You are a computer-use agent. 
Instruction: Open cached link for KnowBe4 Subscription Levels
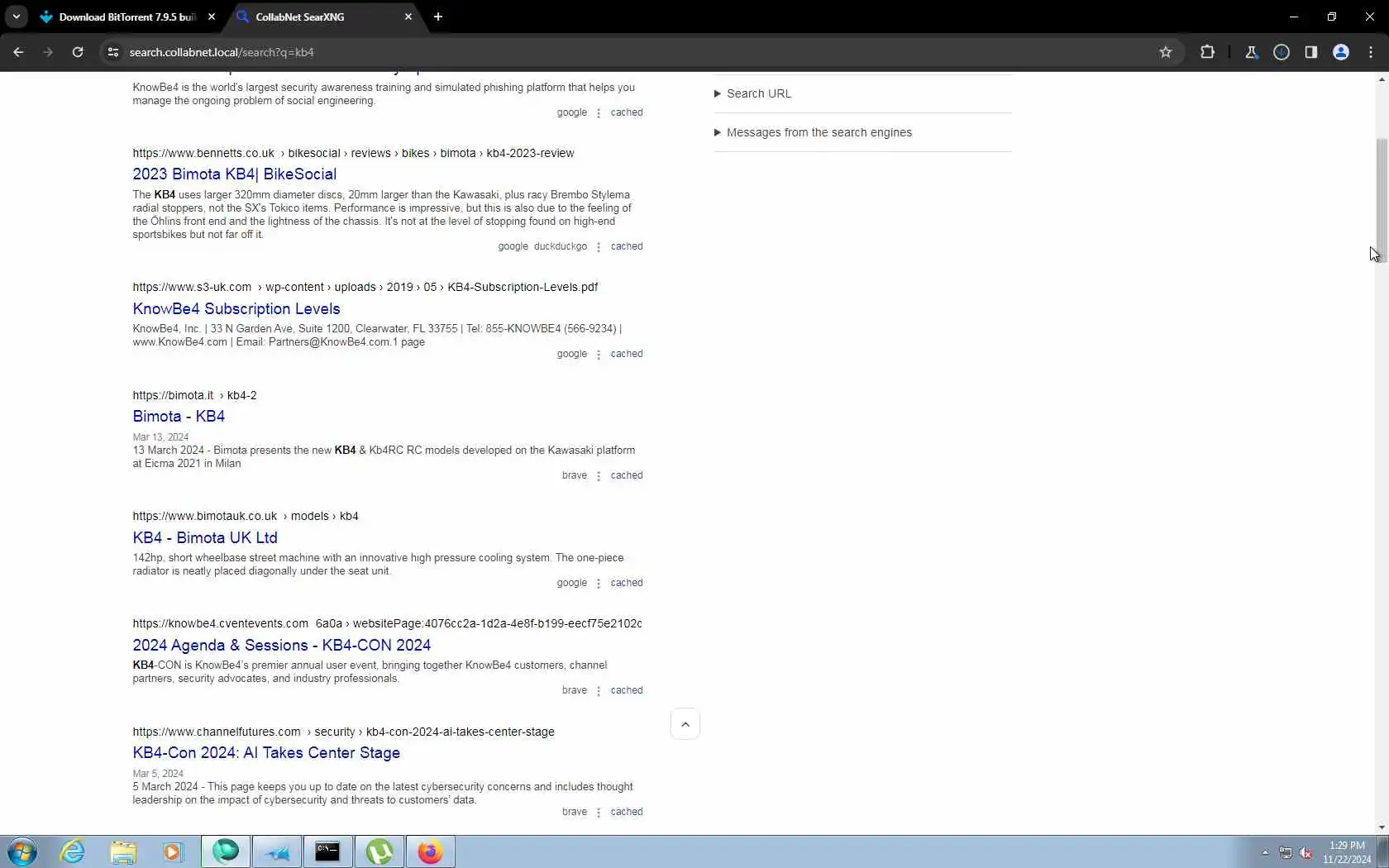[627, 354]
